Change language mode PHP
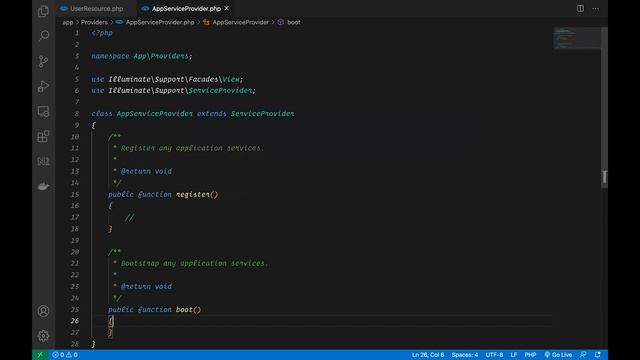640x360 pixels. click(x=530, y=355)
